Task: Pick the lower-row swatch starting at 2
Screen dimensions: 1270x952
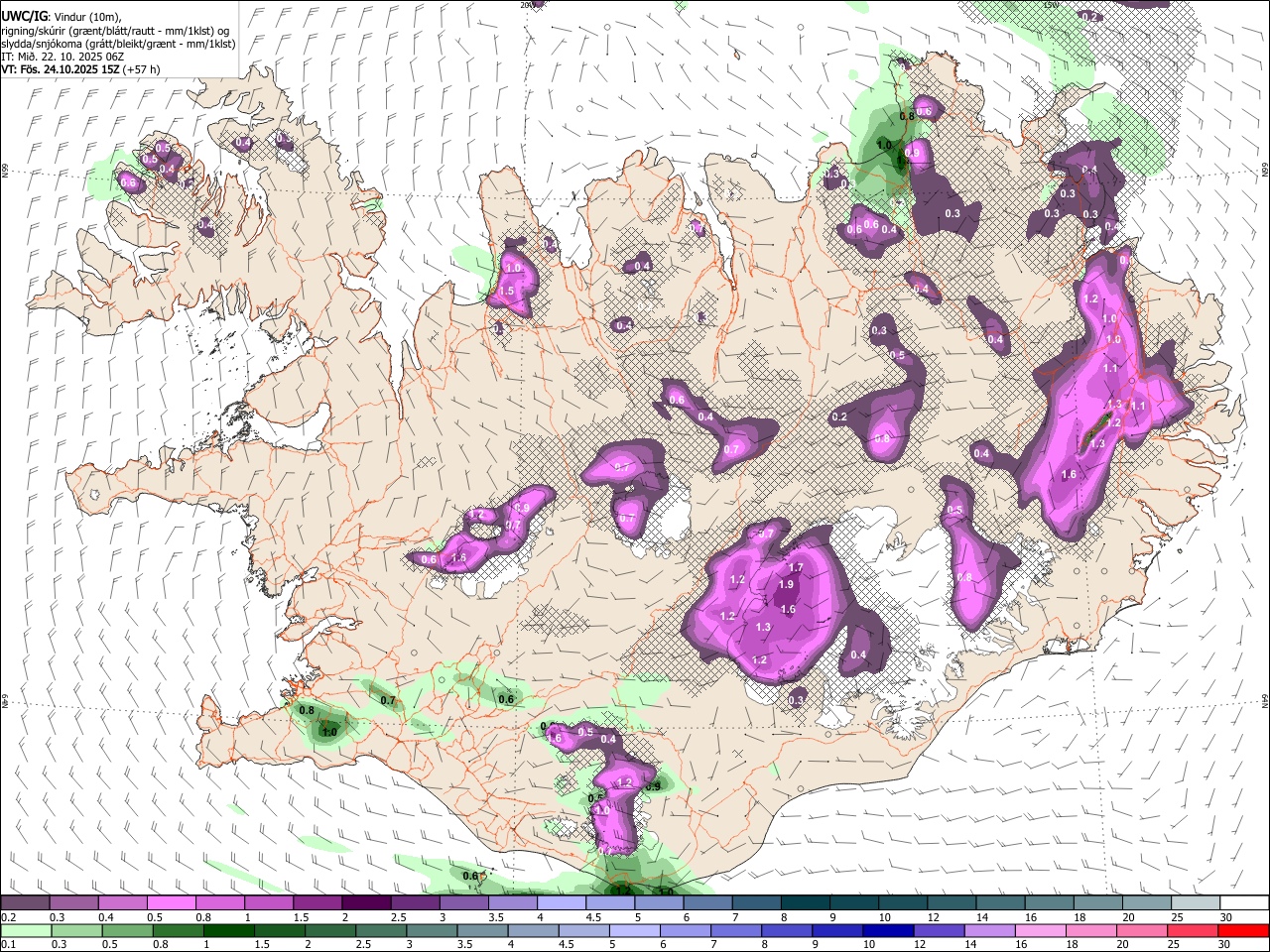Action: click(x=329, y=930)
